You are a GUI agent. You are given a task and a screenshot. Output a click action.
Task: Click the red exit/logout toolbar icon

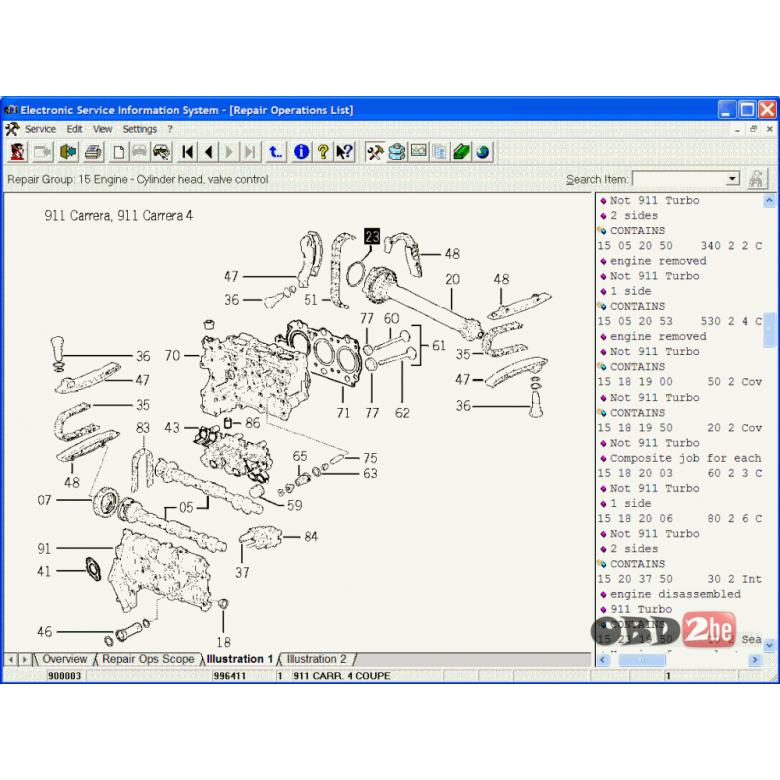pos(18,152)
